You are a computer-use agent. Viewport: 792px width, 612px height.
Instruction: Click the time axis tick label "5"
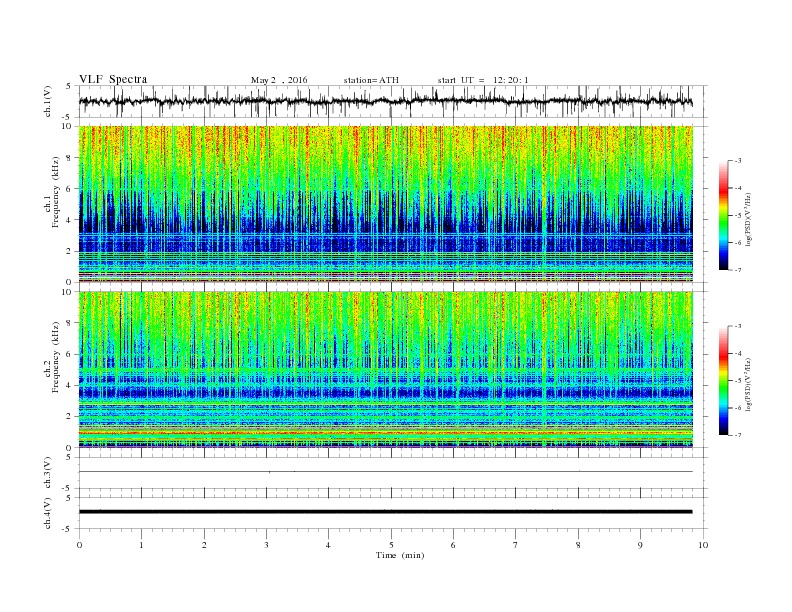coord(391,545)
